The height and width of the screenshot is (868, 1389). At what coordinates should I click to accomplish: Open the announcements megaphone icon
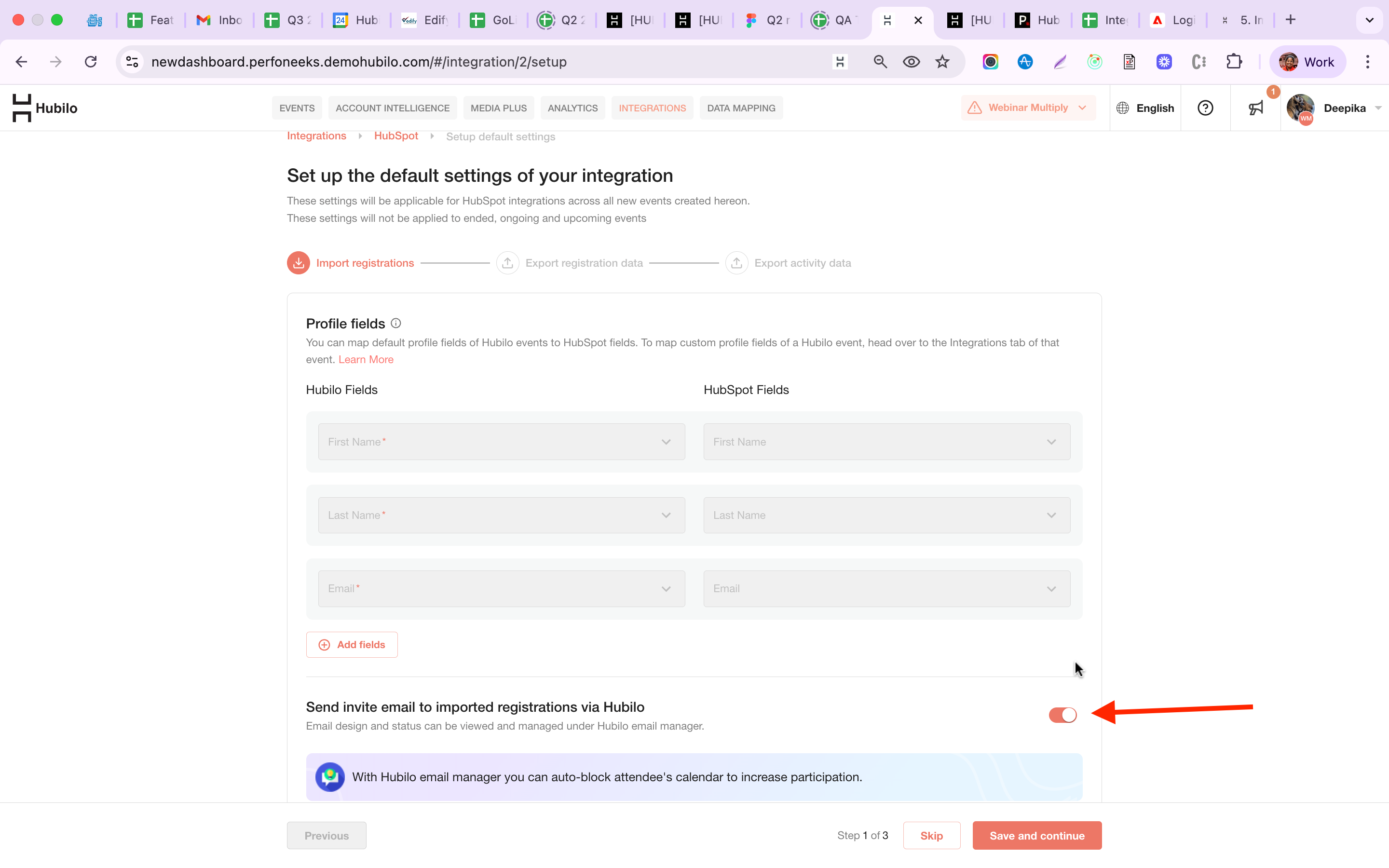pyautogui.click(x=1256, y=108)
